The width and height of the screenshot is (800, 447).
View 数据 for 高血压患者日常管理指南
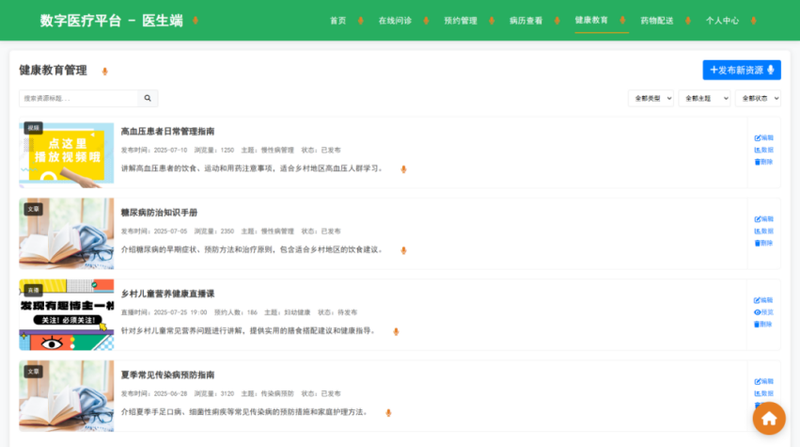(x=764, y=150)
